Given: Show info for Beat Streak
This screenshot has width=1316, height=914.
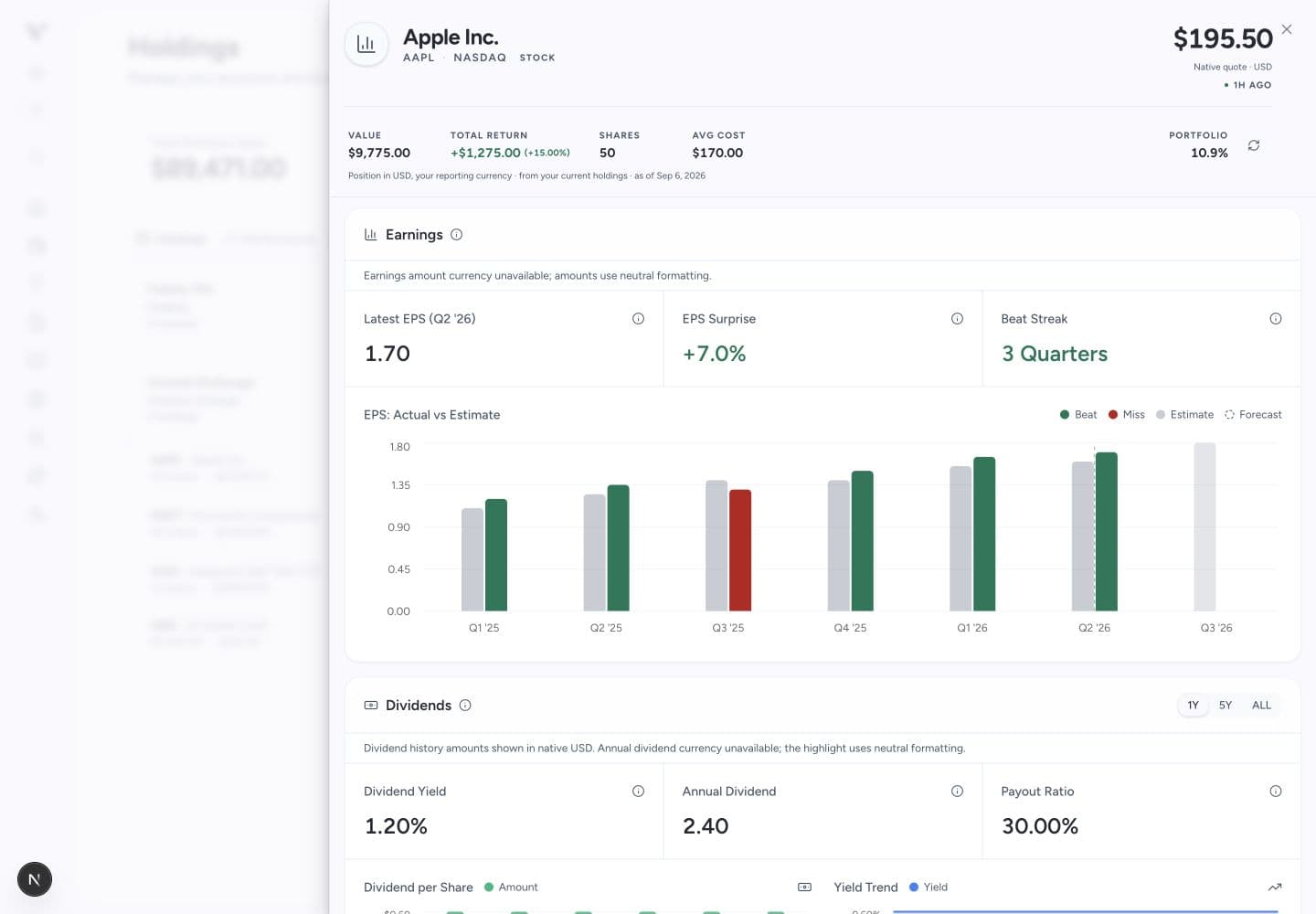Looking at the screenshot, I should point(1276,319).
